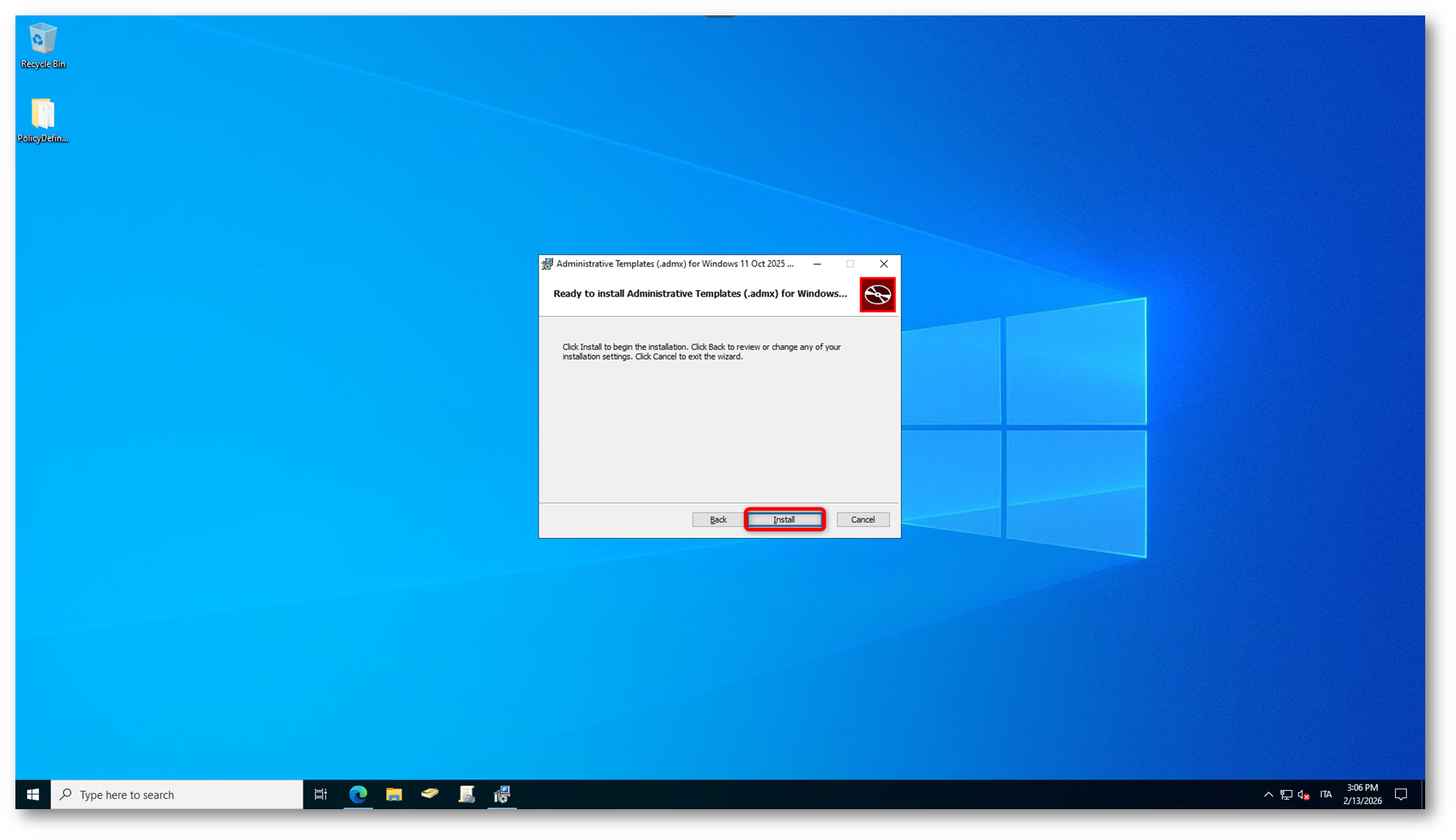
Task: Click the installer icon in the taskbar
Action: 502,794
